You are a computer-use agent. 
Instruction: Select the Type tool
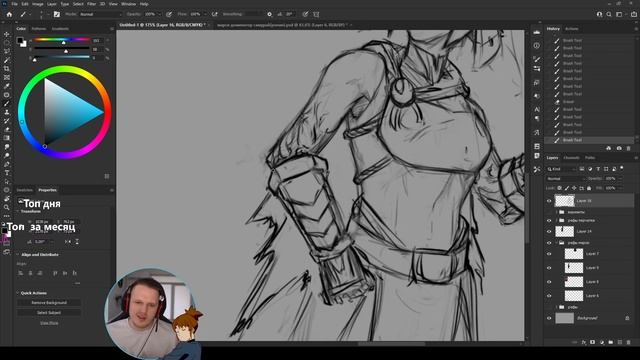tap(7, 173)
